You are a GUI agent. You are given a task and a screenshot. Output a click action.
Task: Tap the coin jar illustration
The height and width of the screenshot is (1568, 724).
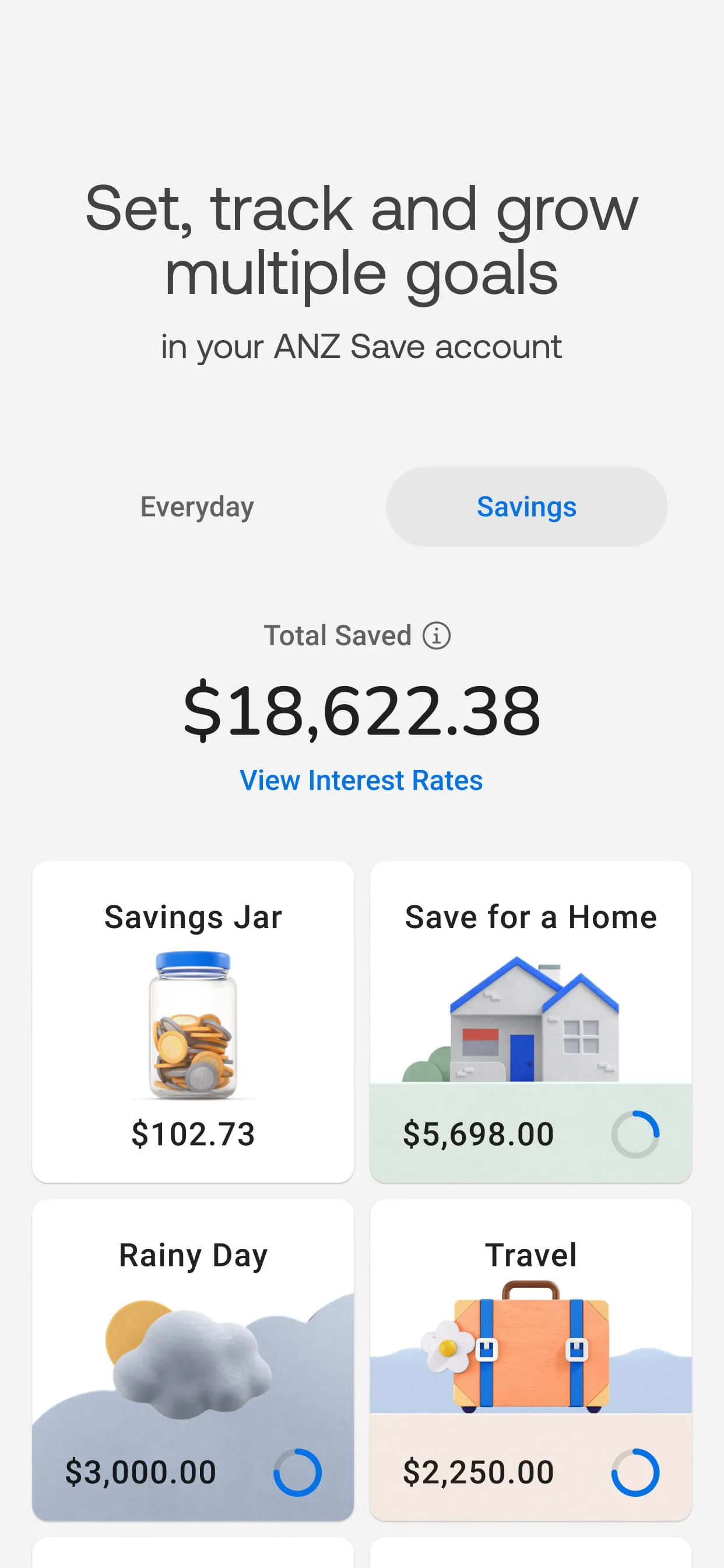(x=193, y=1025)
